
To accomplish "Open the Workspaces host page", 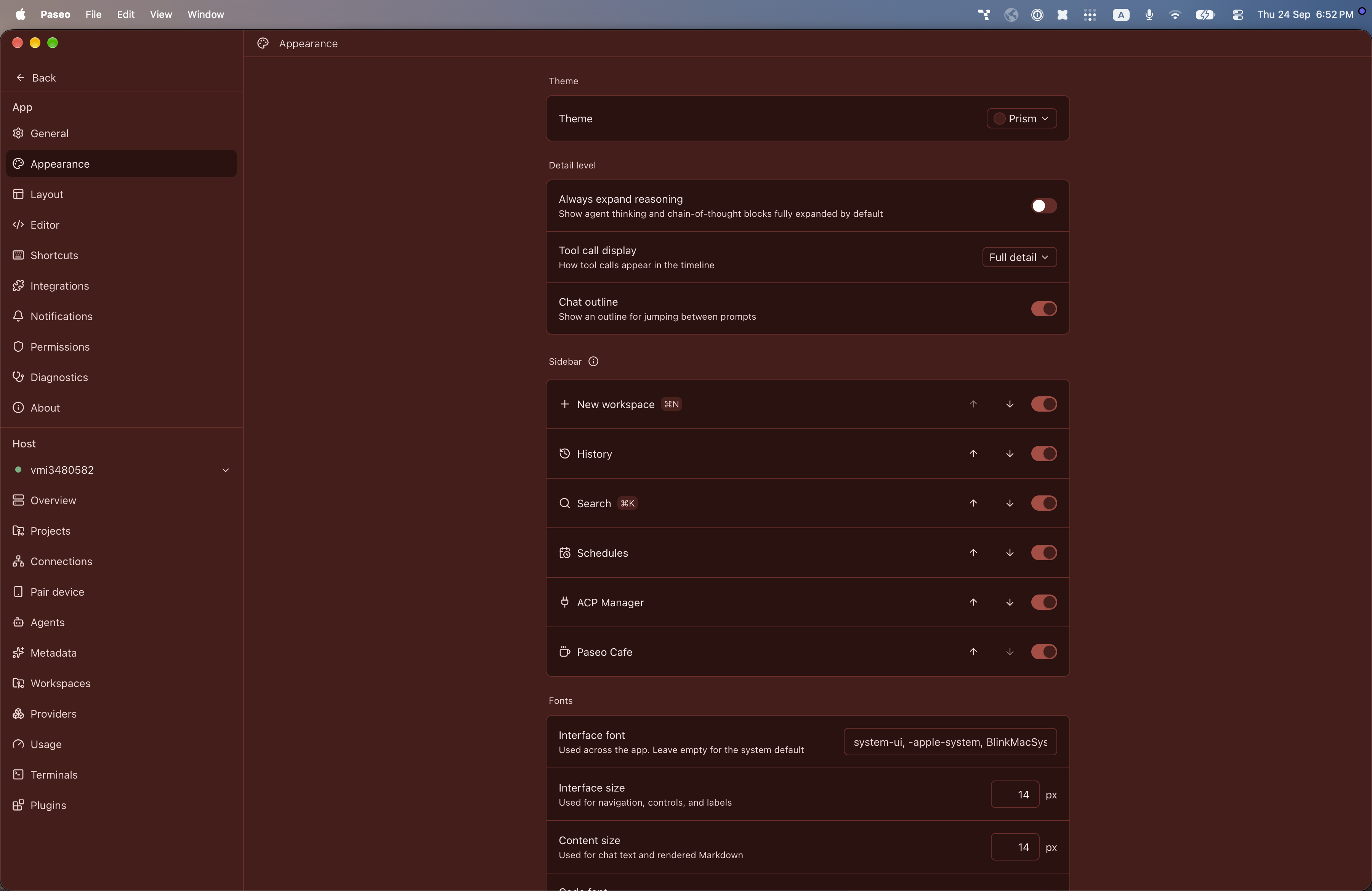I will (121, 683).
